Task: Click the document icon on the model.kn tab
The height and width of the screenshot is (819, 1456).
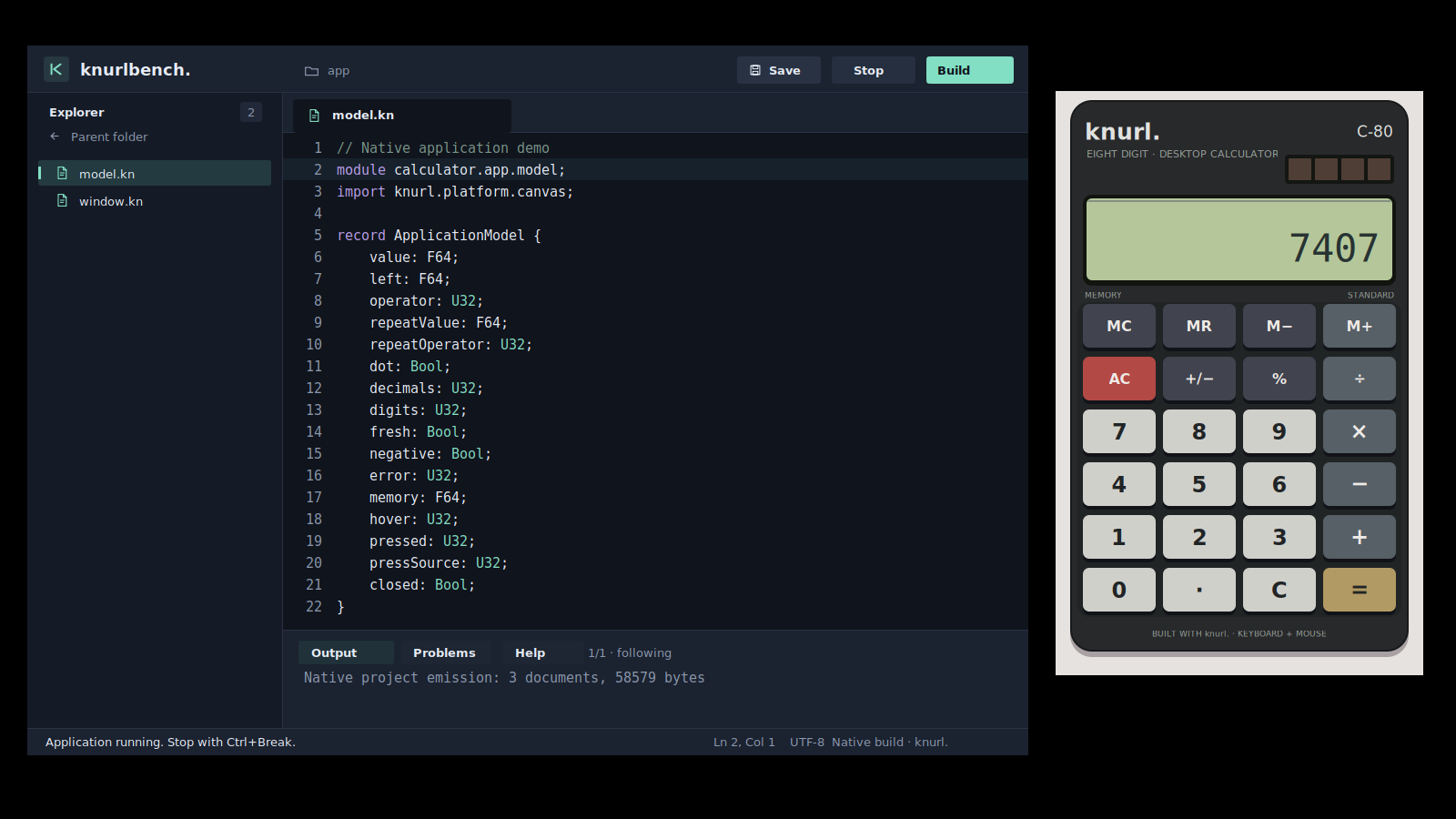Action: point(315,116)
